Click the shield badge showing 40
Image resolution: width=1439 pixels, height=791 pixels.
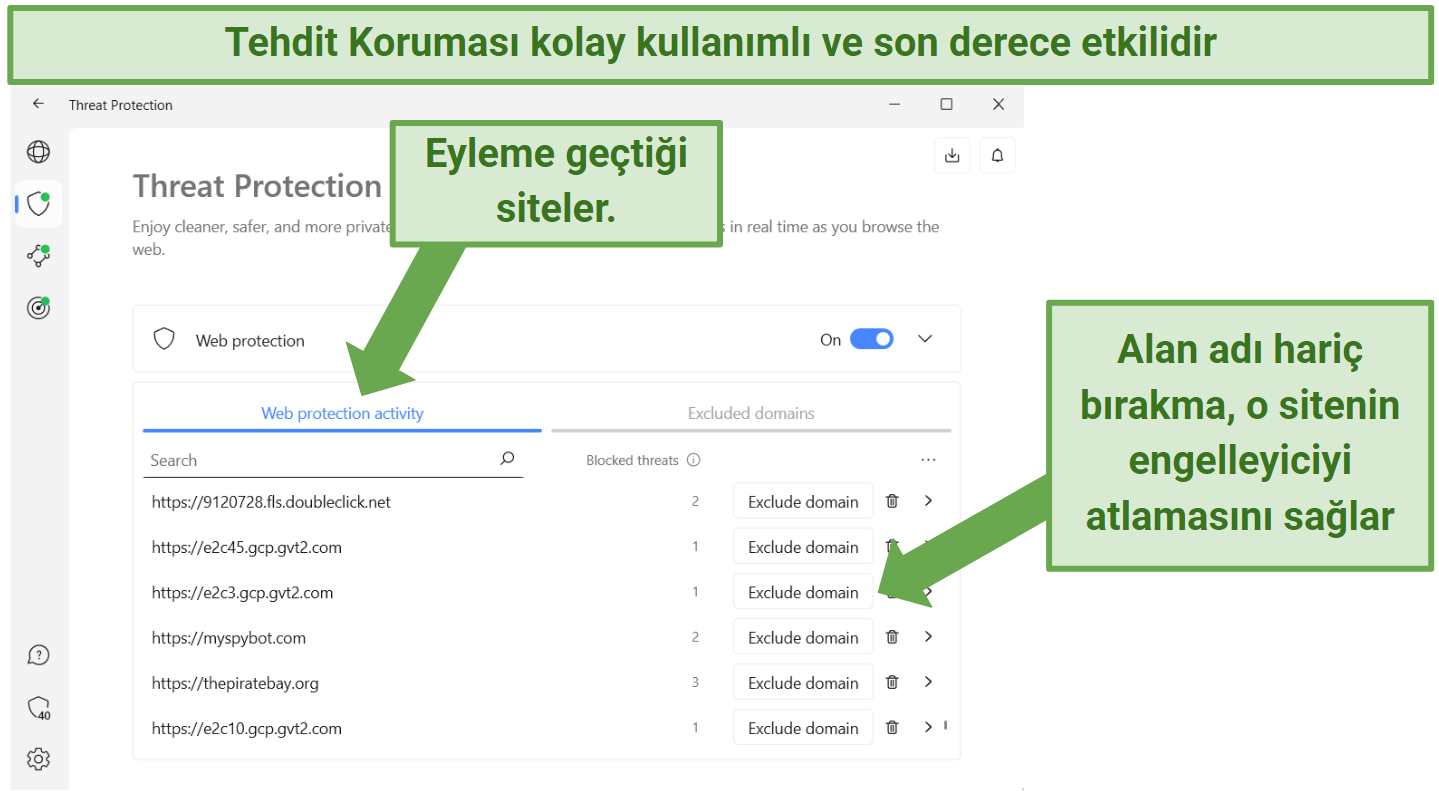pos(38,707)
